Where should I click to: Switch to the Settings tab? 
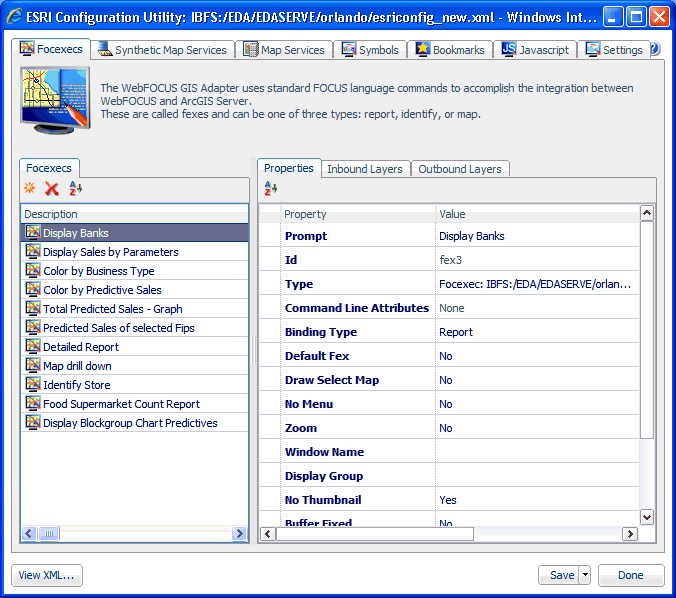(613, 50)
